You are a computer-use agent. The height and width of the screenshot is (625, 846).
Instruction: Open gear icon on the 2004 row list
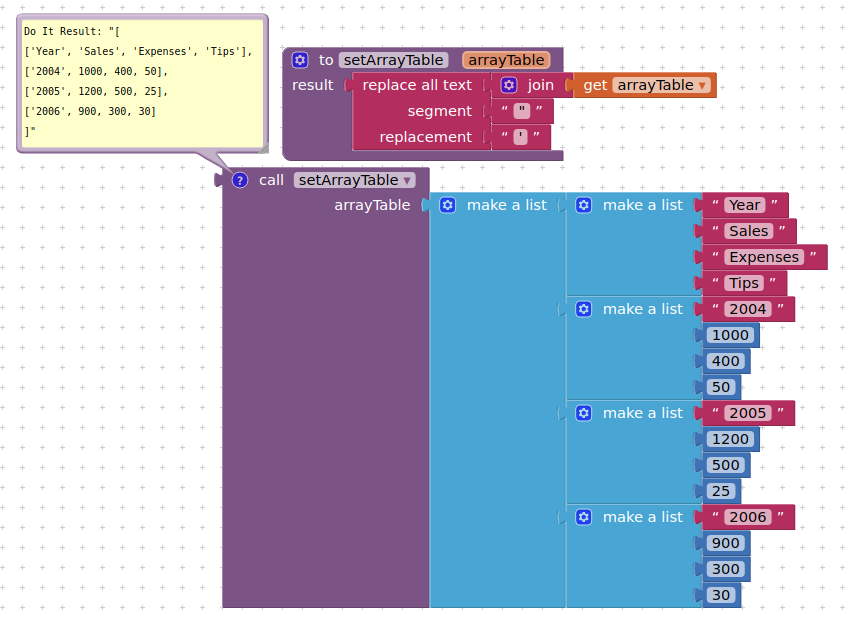coord(583,309)
